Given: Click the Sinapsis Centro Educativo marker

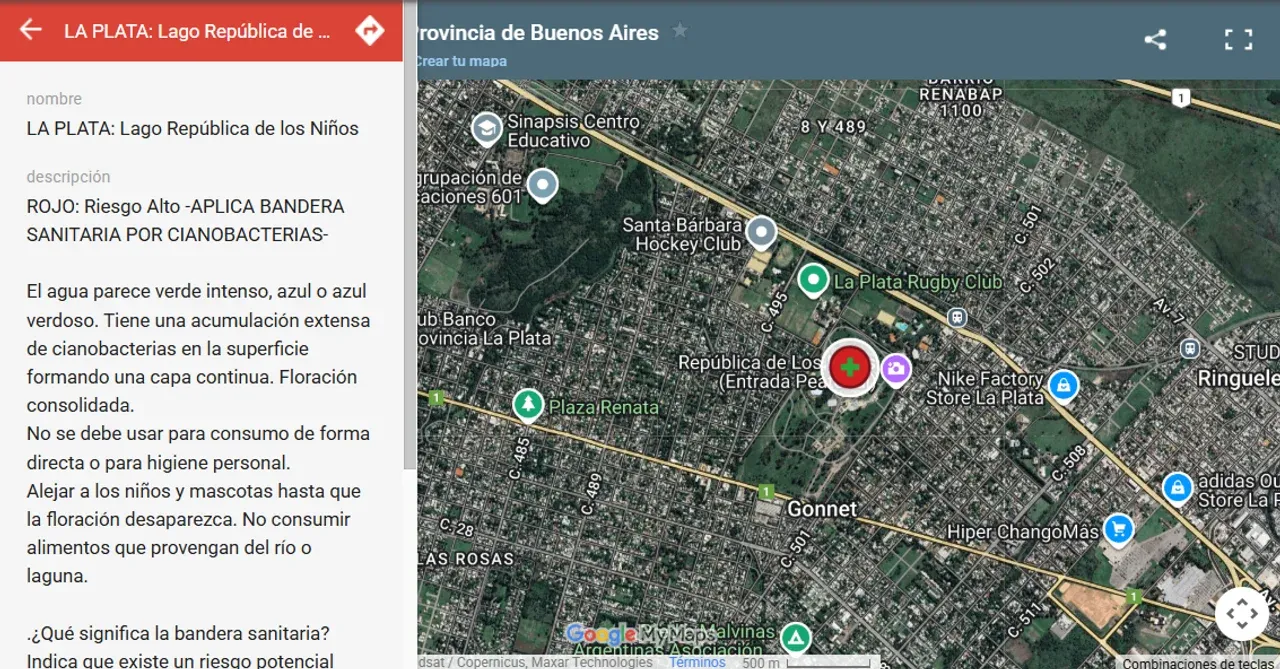Looking at the screenshot, I should click(x=486, y=129).
